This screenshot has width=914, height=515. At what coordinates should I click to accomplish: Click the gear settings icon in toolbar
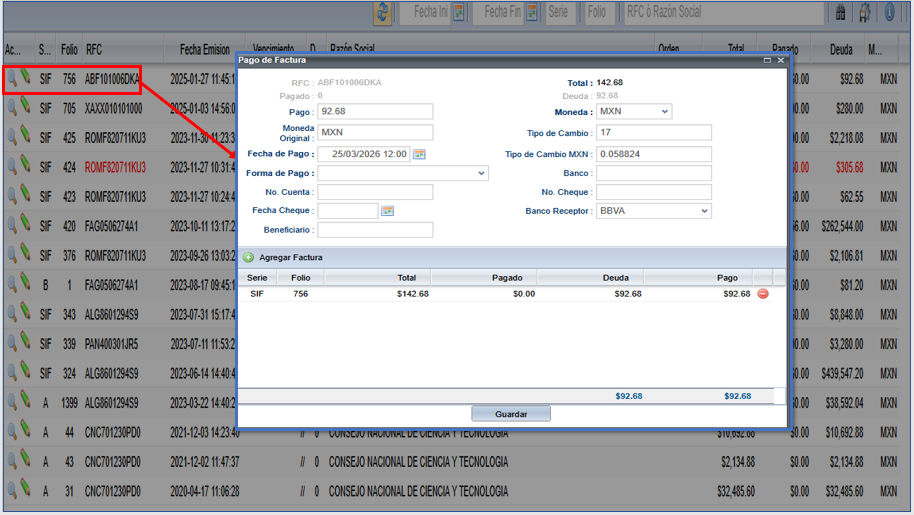[865, 12]
